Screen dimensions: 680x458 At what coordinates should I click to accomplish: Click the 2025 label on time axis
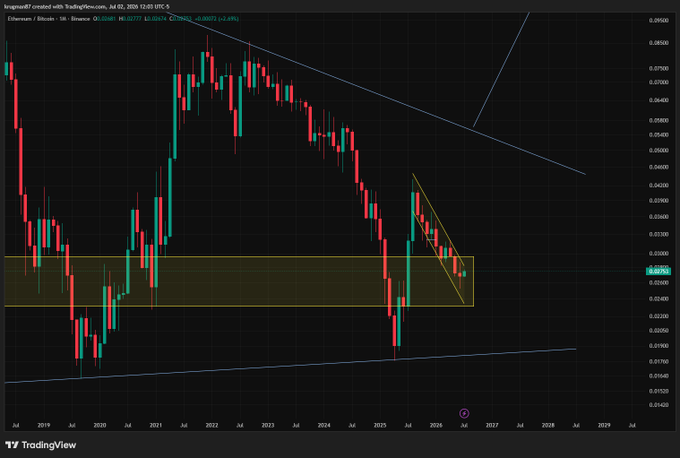[380, 425]
